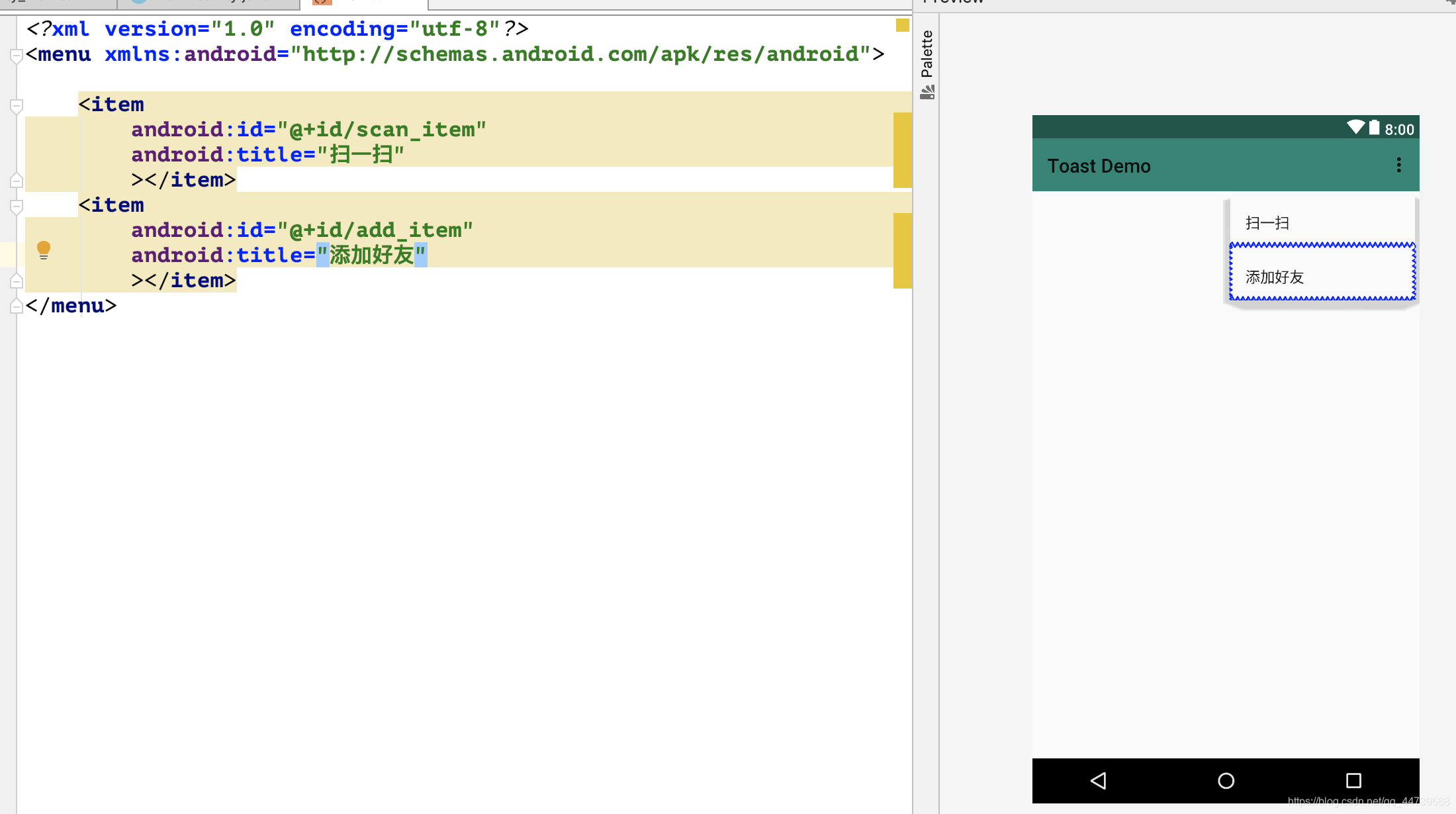Open the Palette side panel
The width and height of the screenshot is (1456, 814).
point(927,64)
